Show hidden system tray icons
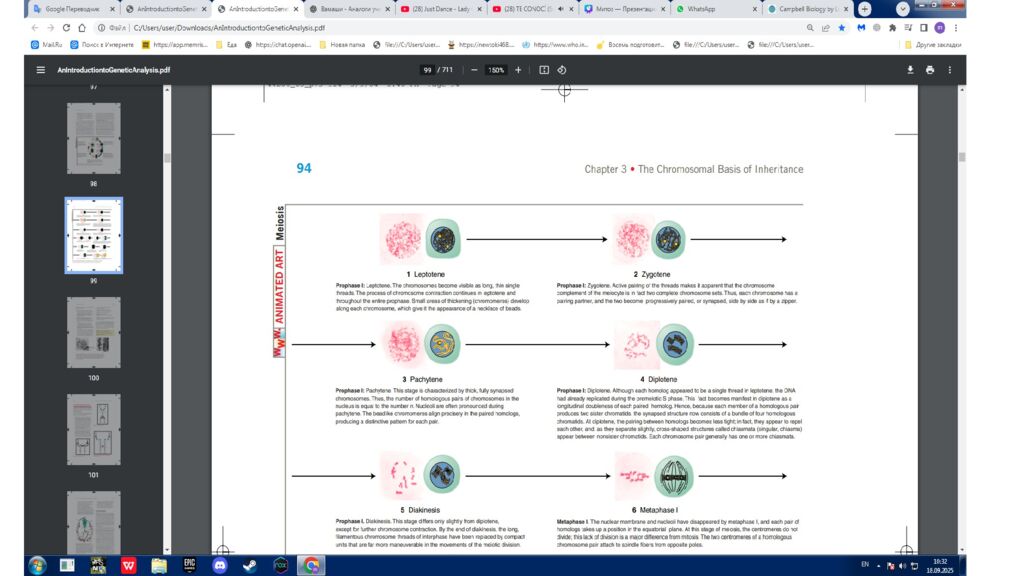Viewport: 1024px width, 576px height. click(879, 566)
